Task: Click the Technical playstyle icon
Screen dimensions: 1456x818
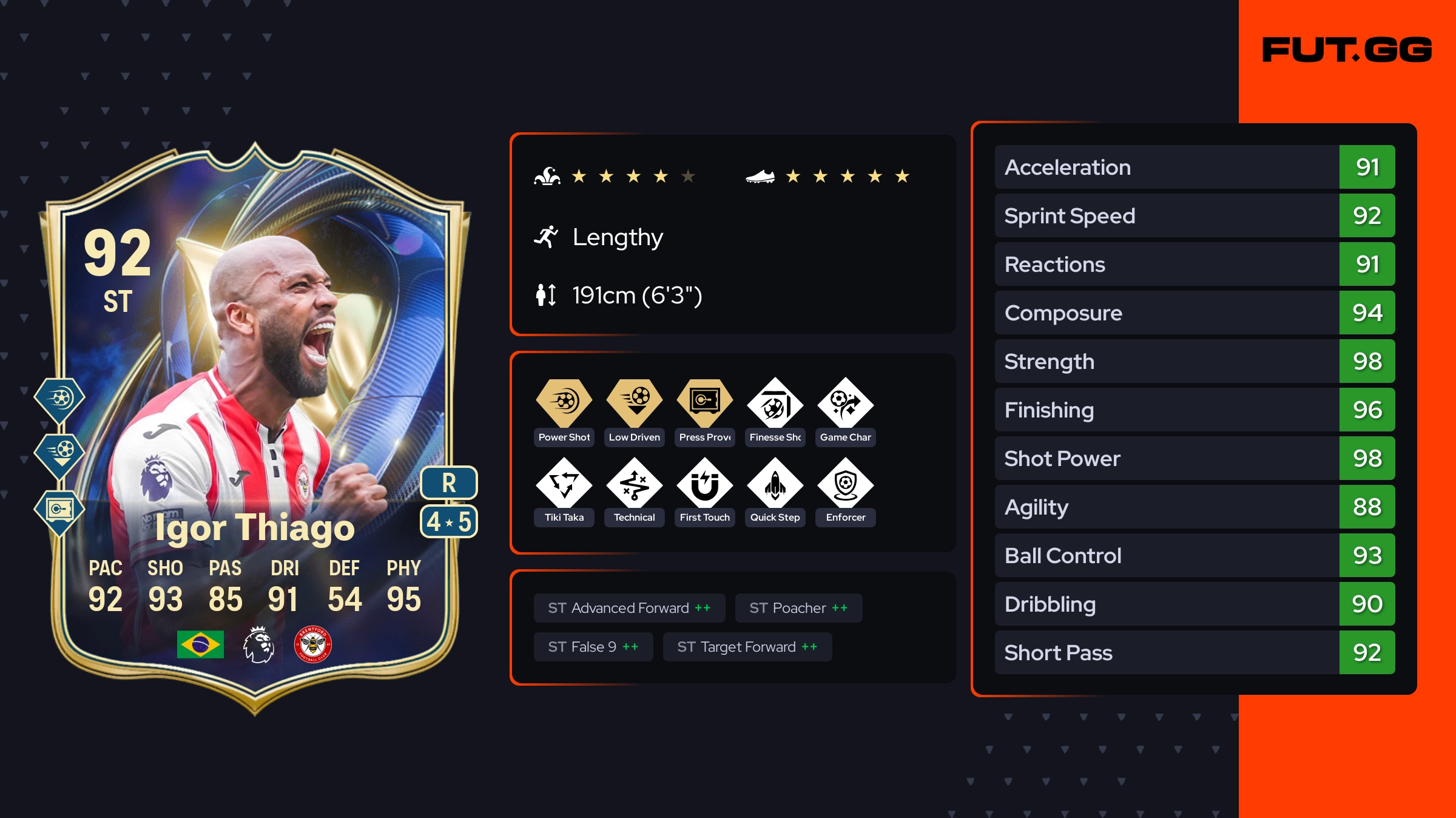Action: [635, 484]
